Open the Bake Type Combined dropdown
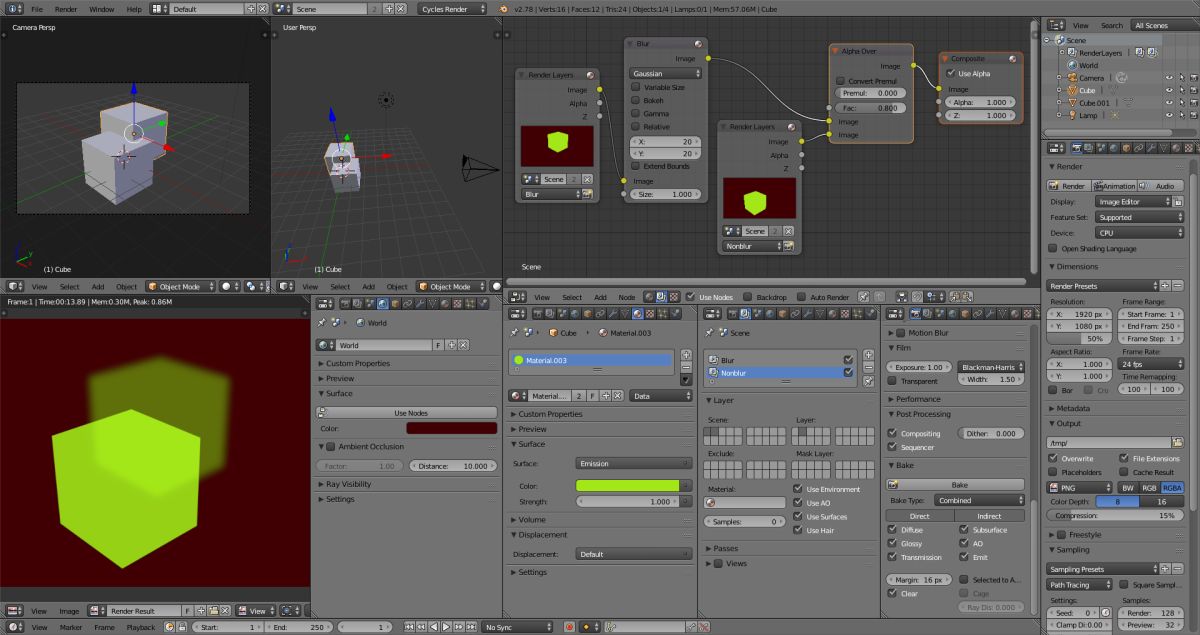The image size is (1200, 635). click(x=980, y=500)
